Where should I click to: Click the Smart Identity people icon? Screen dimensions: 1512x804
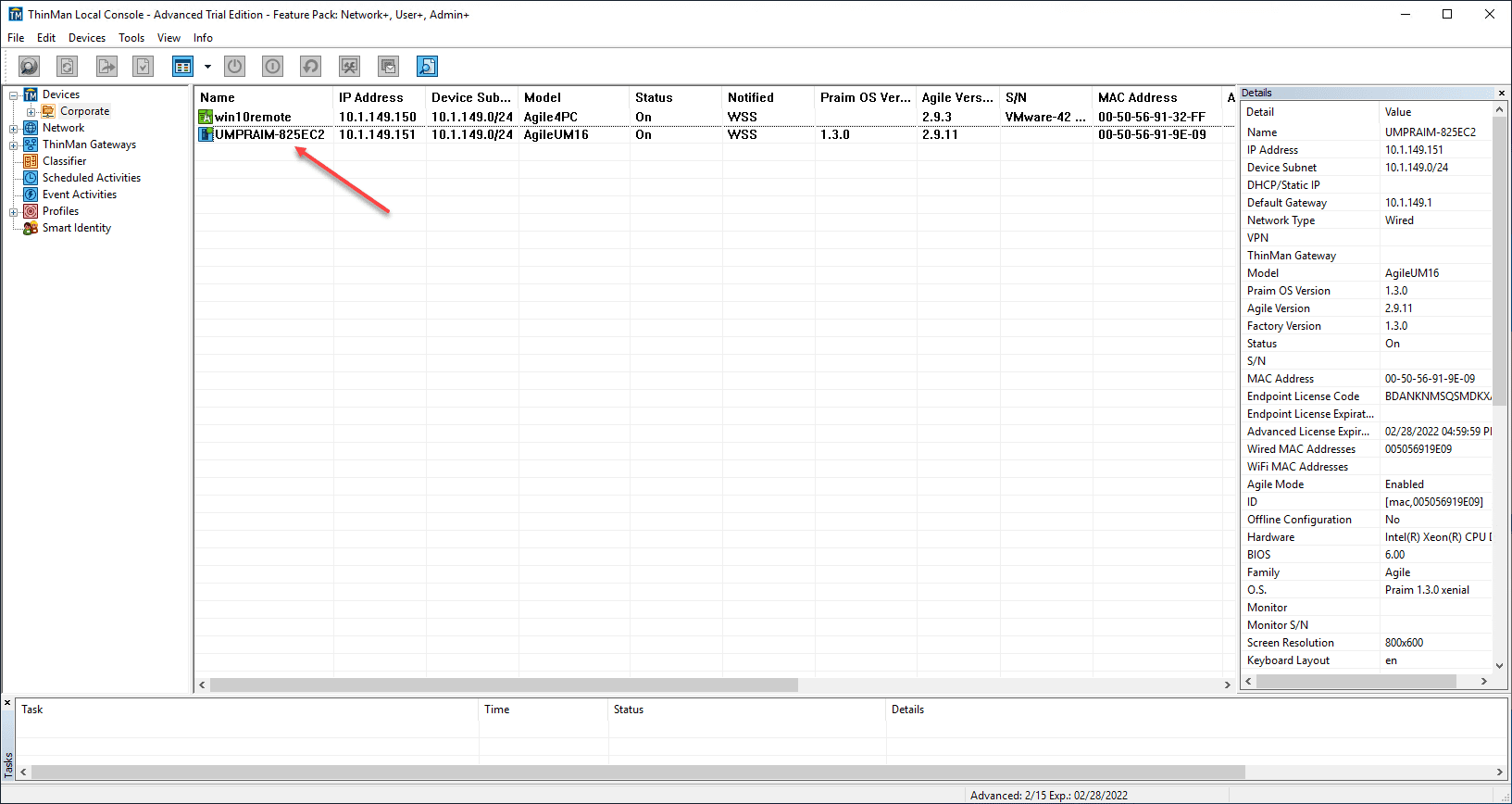tap(31, 228)
